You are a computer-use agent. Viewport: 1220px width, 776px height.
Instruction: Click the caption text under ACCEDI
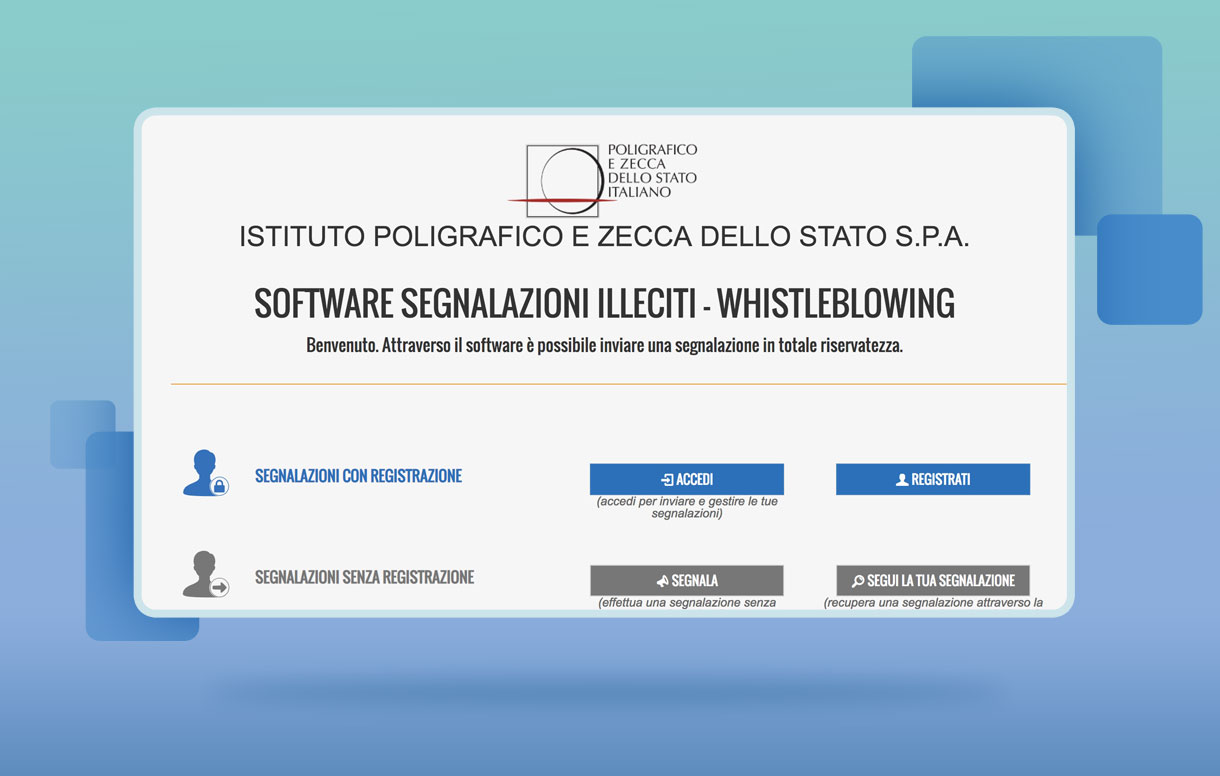pyautogui.click(x=687, y=508)
